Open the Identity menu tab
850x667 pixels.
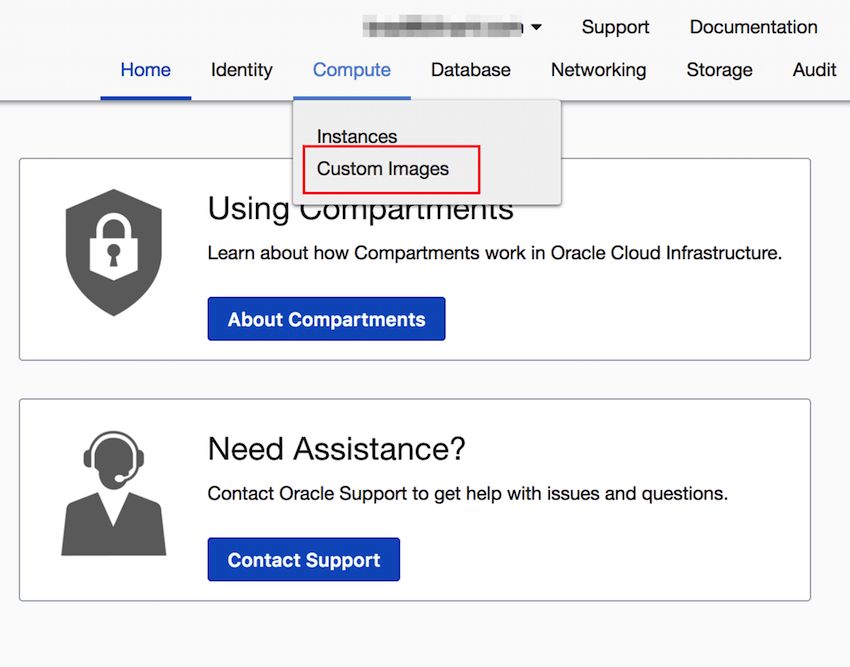pyautogui.click(x=241, y=70)
